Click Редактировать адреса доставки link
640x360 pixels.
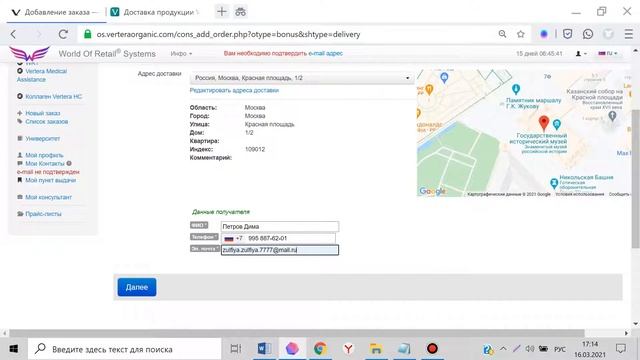click(234, 90)
